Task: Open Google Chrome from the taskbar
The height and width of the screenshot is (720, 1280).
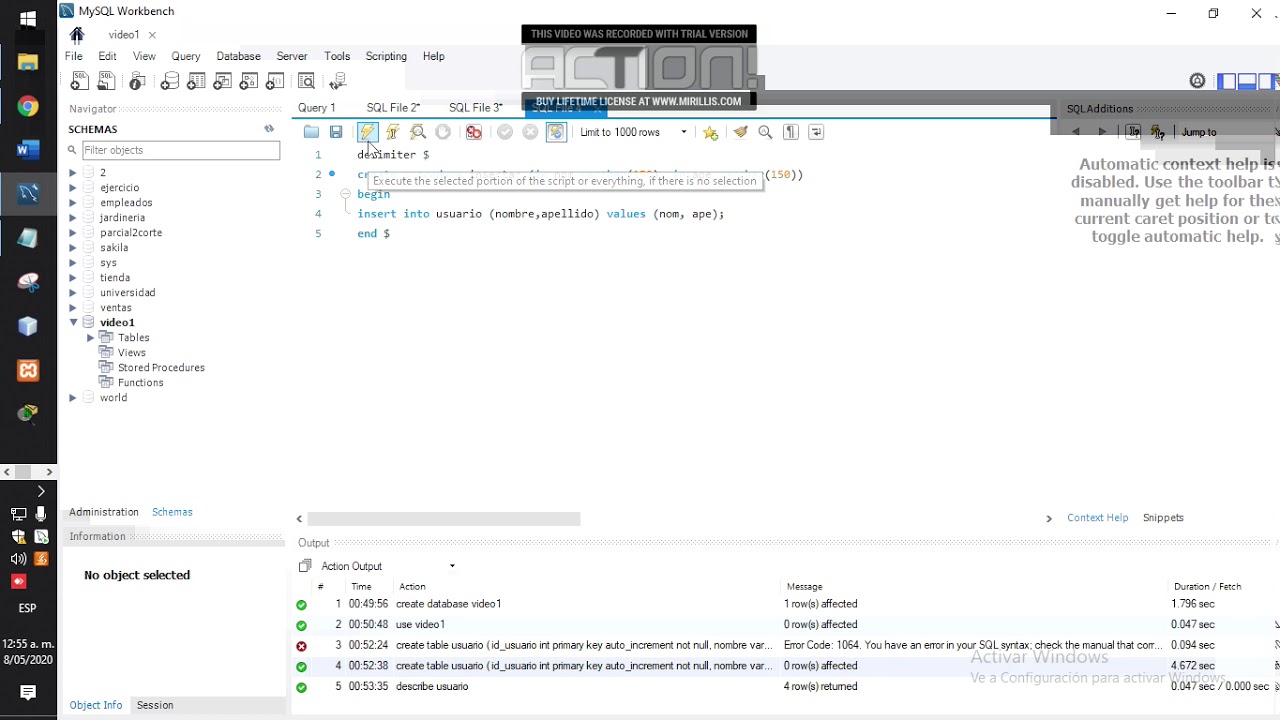Action: click(x=28, y=106)
